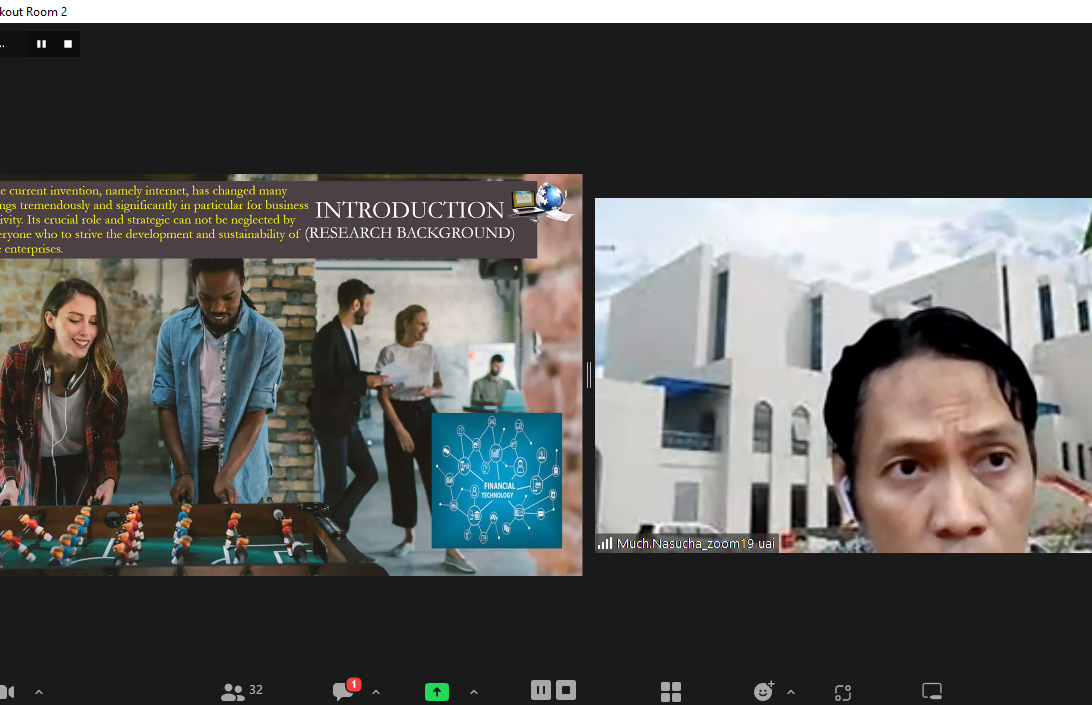The image size is (1092, 705).
Task: Click the green Share Screen button
Action: [x=437, y=692]
